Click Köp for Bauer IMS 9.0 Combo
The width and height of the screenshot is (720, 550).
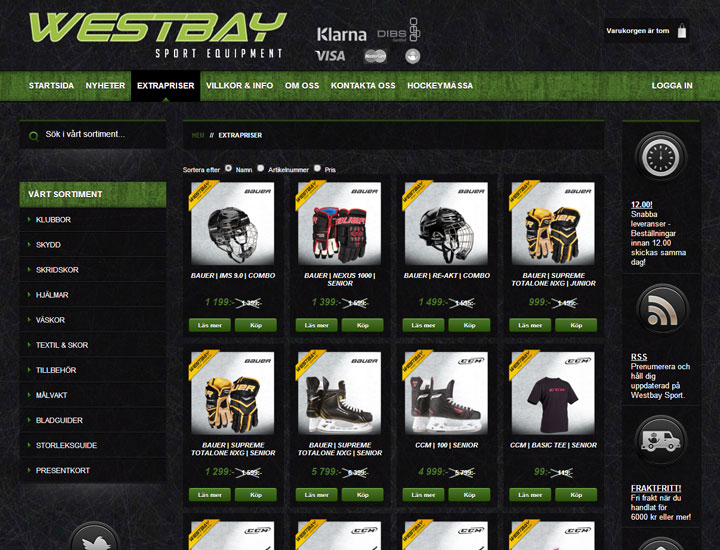click(256, 325)
